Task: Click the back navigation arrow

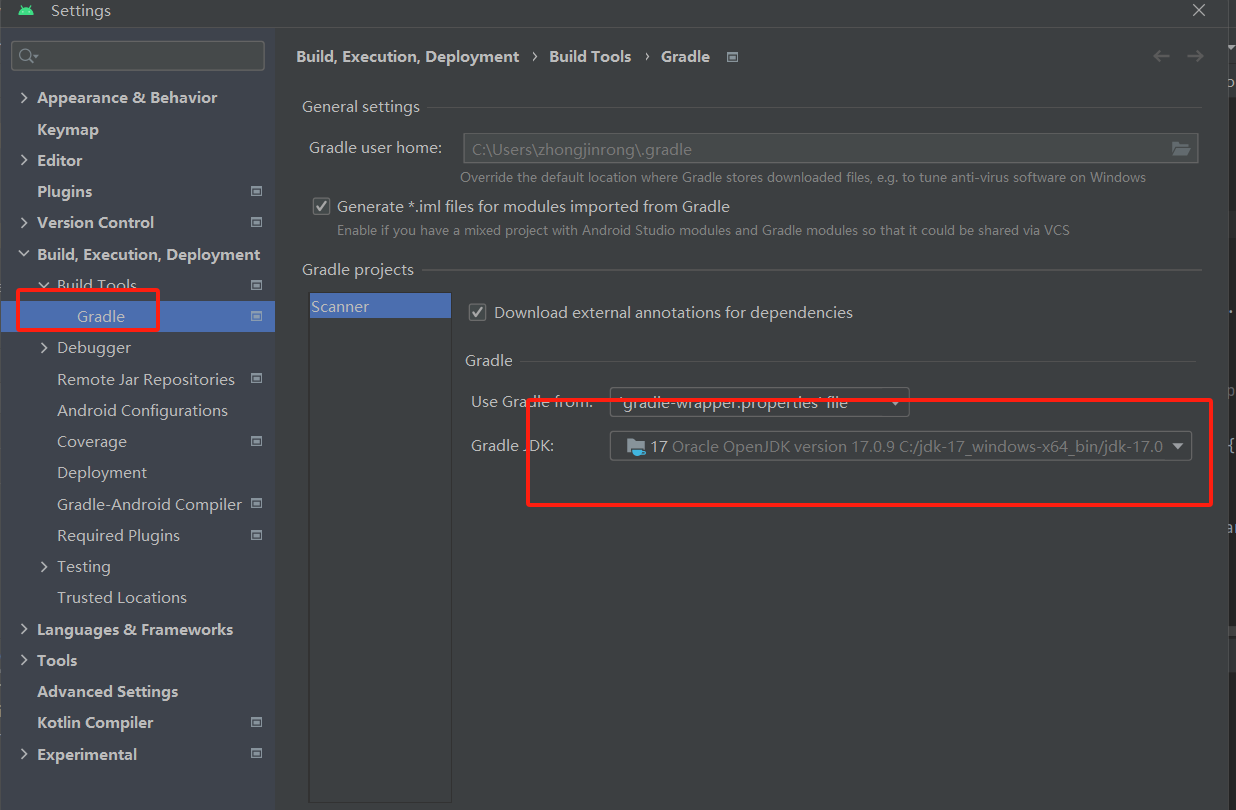Action: [x=1161, y=56]
